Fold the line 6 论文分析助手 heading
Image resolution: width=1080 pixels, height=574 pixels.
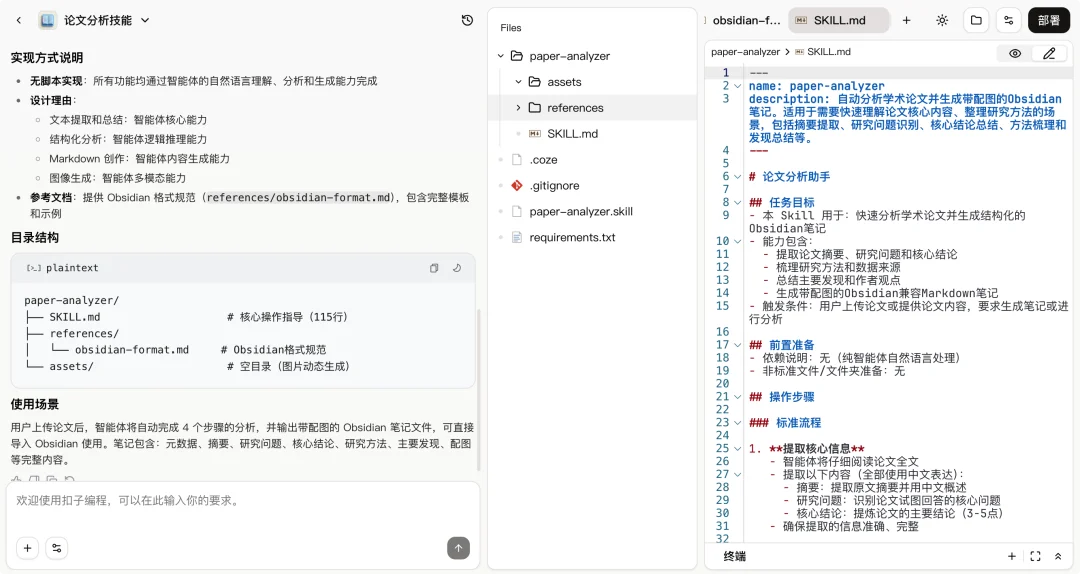tap(738, 176)
